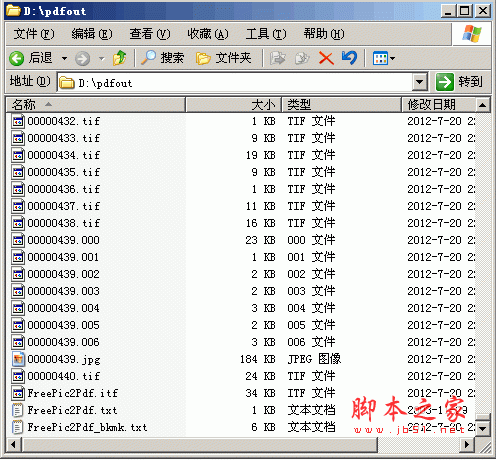This screenshot has height=460, width=496.
Task: Click the vertical scrollbar thumb near the bottom
Action: (x=483, y=418)
